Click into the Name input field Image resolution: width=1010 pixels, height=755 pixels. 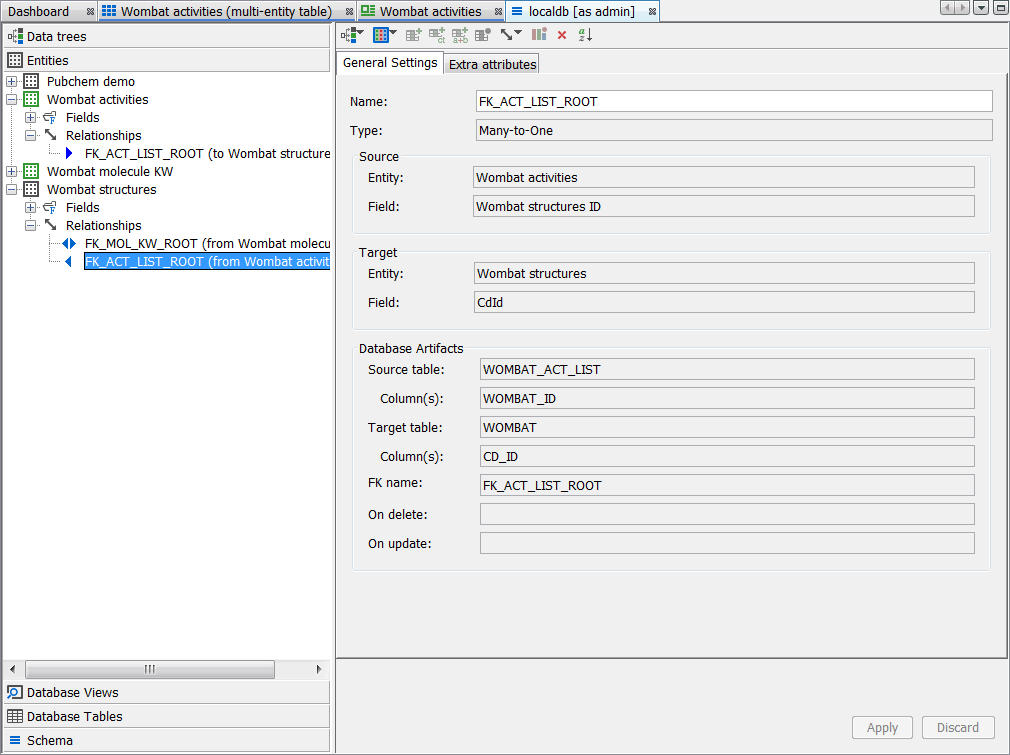(734, 101)
